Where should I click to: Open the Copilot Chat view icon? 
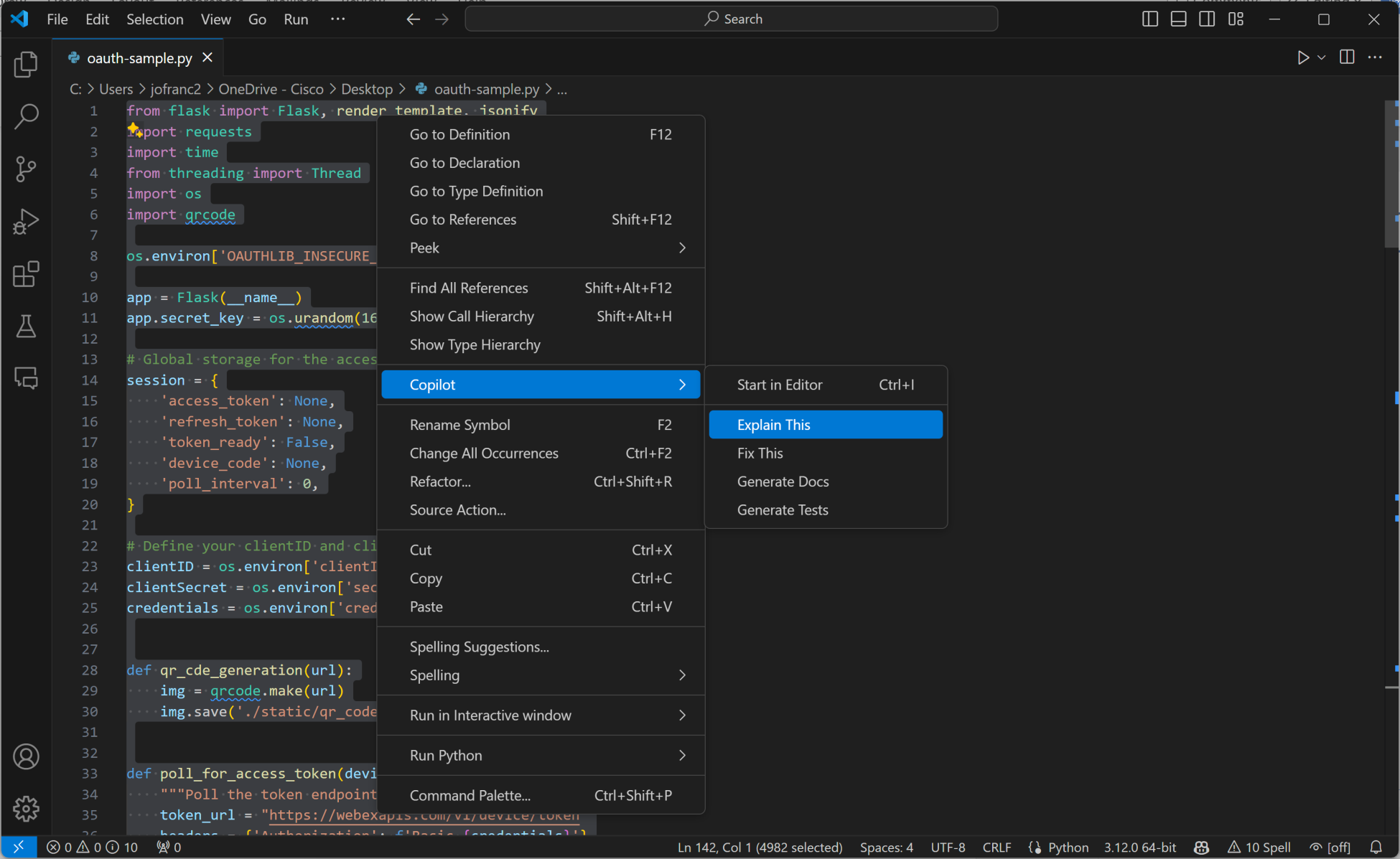pyautogui.click(x=26, y=377)
